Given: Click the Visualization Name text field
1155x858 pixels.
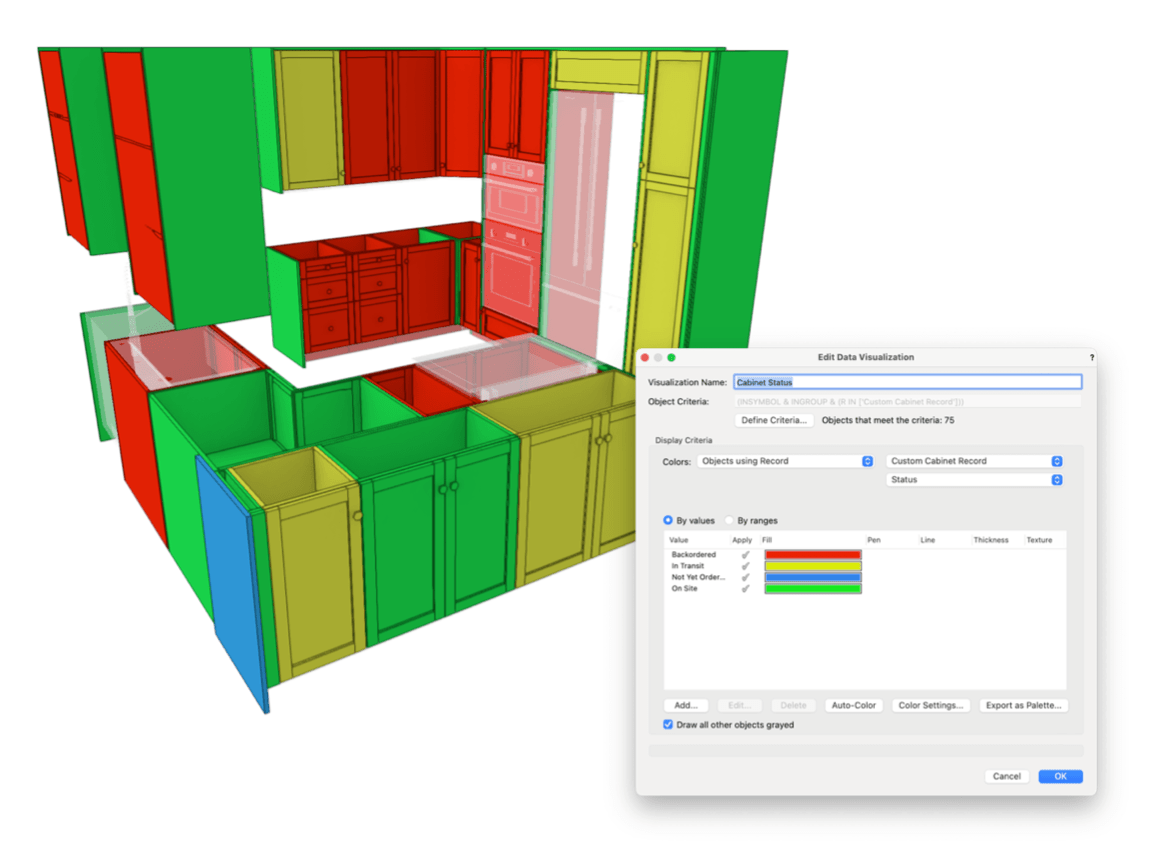Looking at the screenshot, I should coord(907,382).
